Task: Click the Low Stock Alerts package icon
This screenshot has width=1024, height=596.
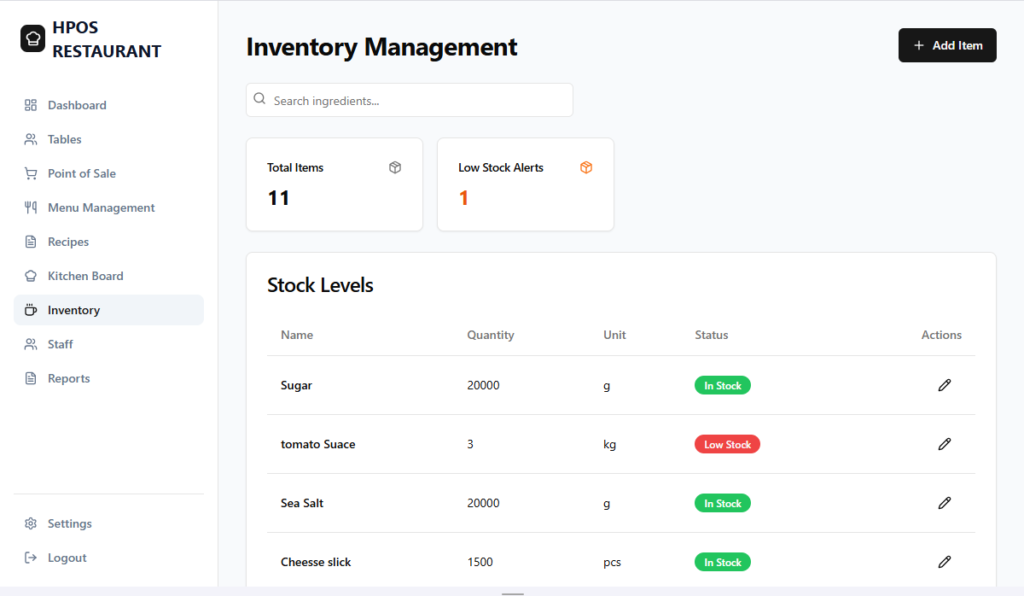Action: pos(586,167)
